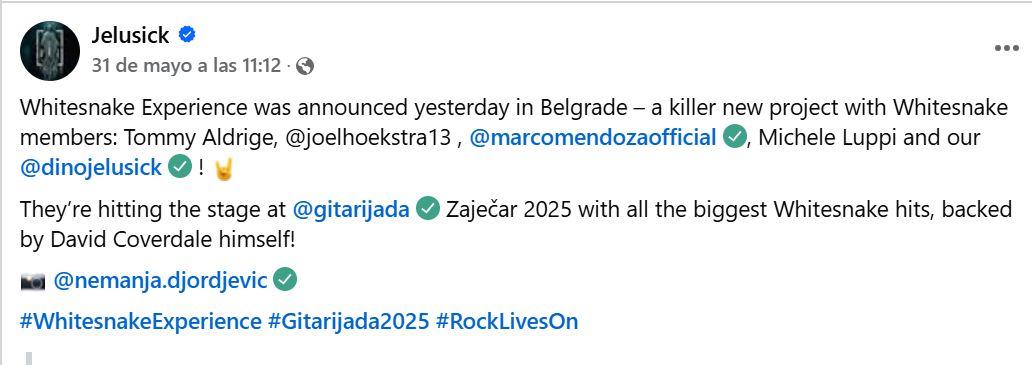The image size is (1032, 365).
Task: Open the three-dot post options menu
Action: click(x=1006, y=48)
